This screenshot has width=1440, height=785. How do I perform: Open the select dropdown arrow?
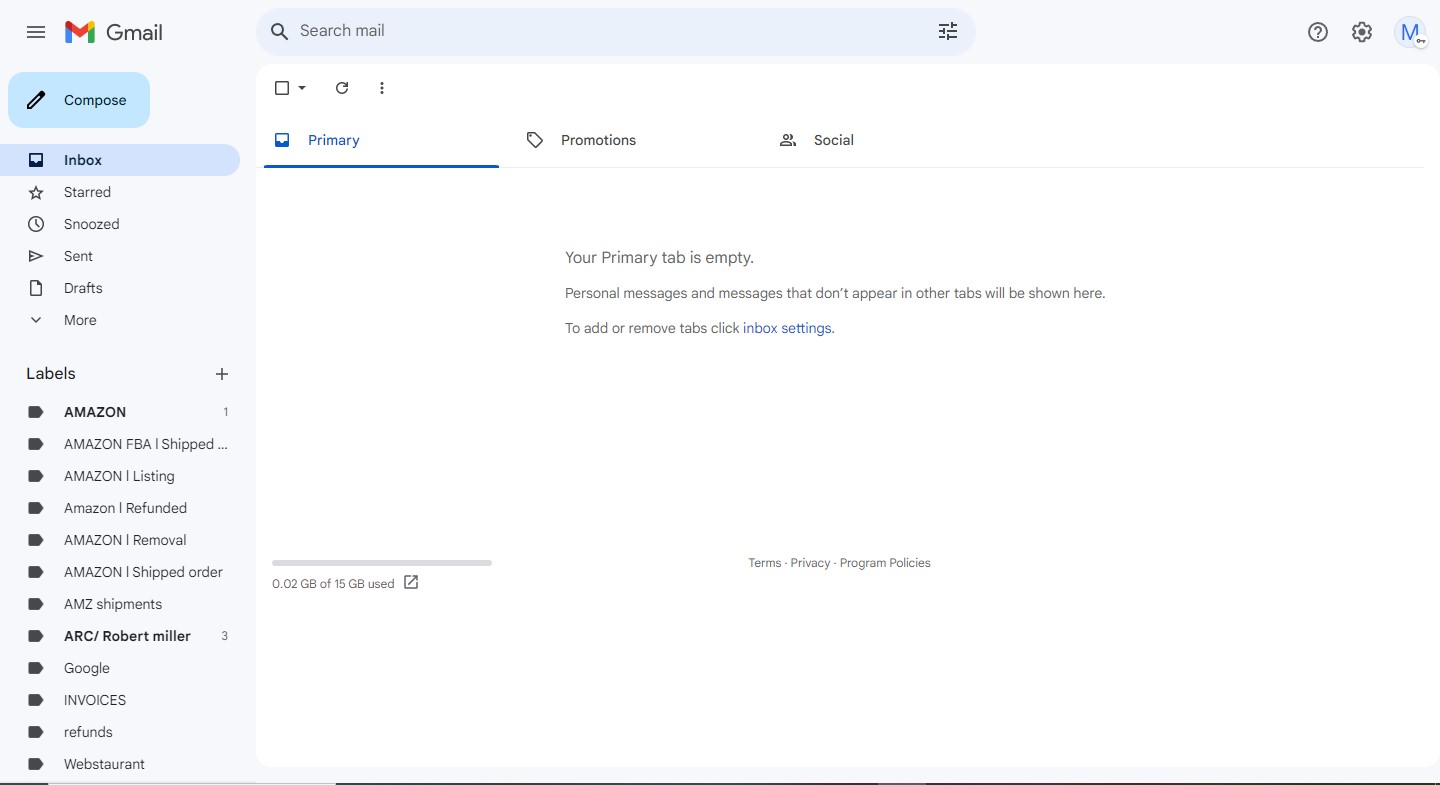point(302,88)
